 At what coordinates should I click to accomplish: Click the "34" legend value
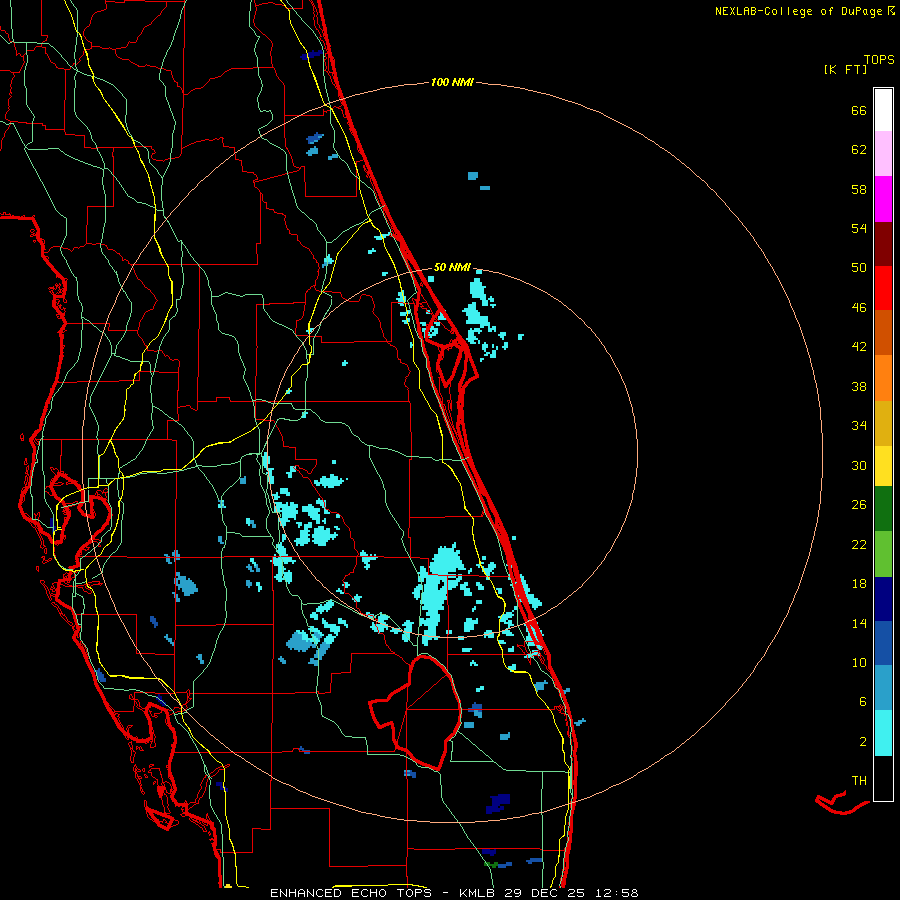point(859,425)
